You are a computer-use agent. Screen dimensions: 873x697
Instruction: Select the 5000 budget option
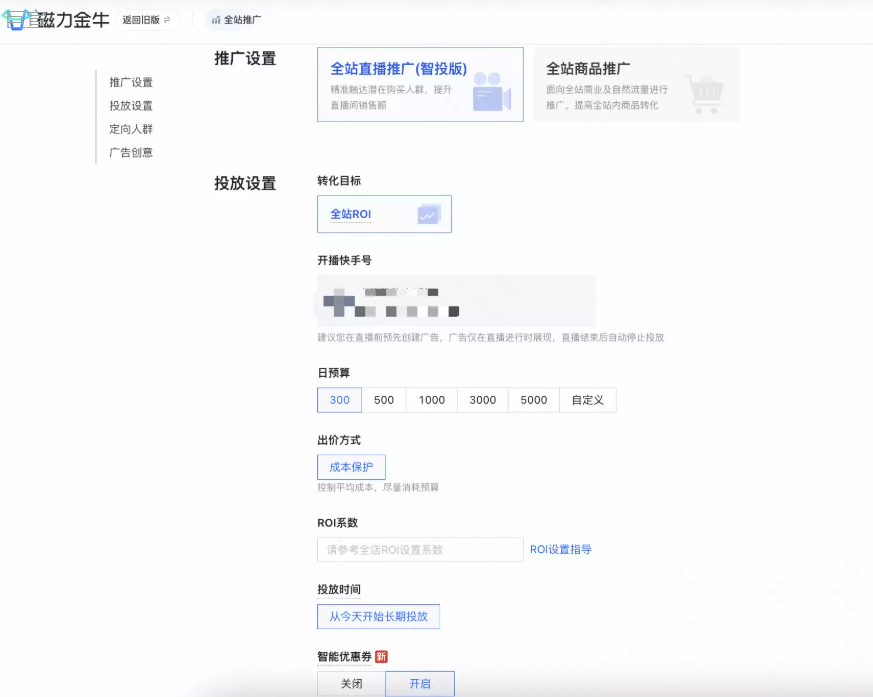(x=533, y=399)
